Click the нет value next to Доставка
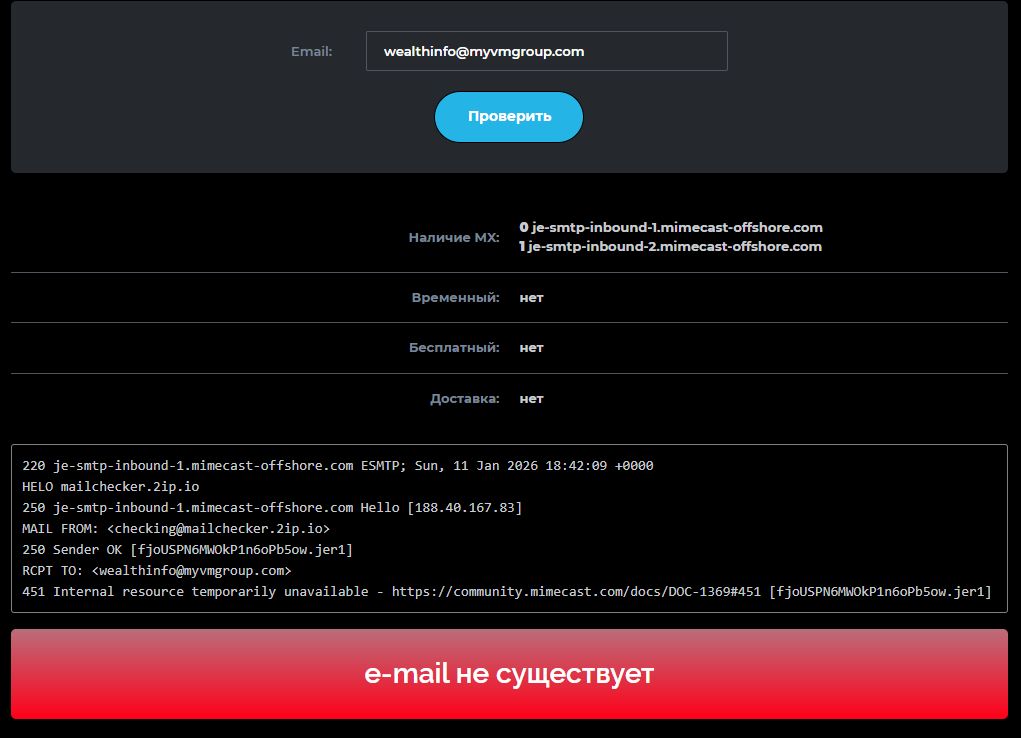 point(531,398)
